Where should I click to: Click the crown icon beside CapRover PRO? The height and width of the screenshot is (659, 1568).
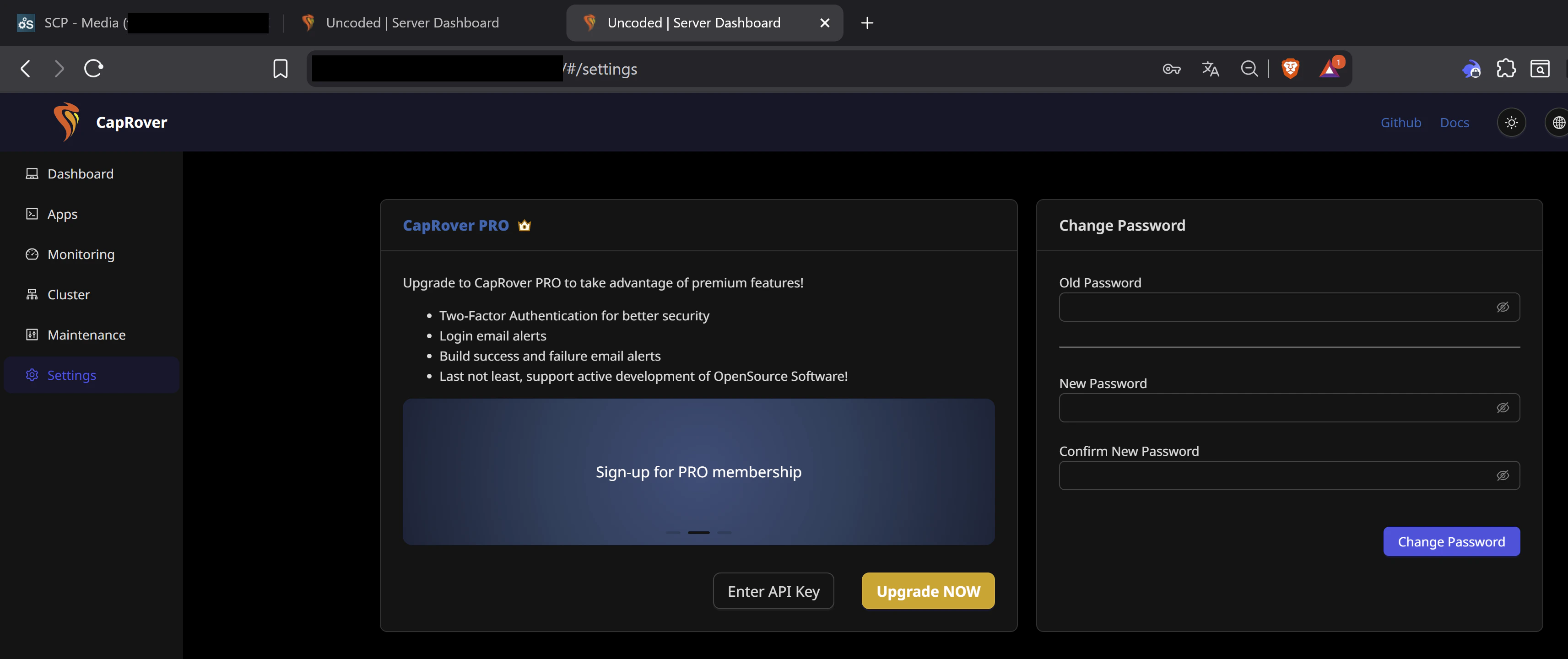coord(524,226)
